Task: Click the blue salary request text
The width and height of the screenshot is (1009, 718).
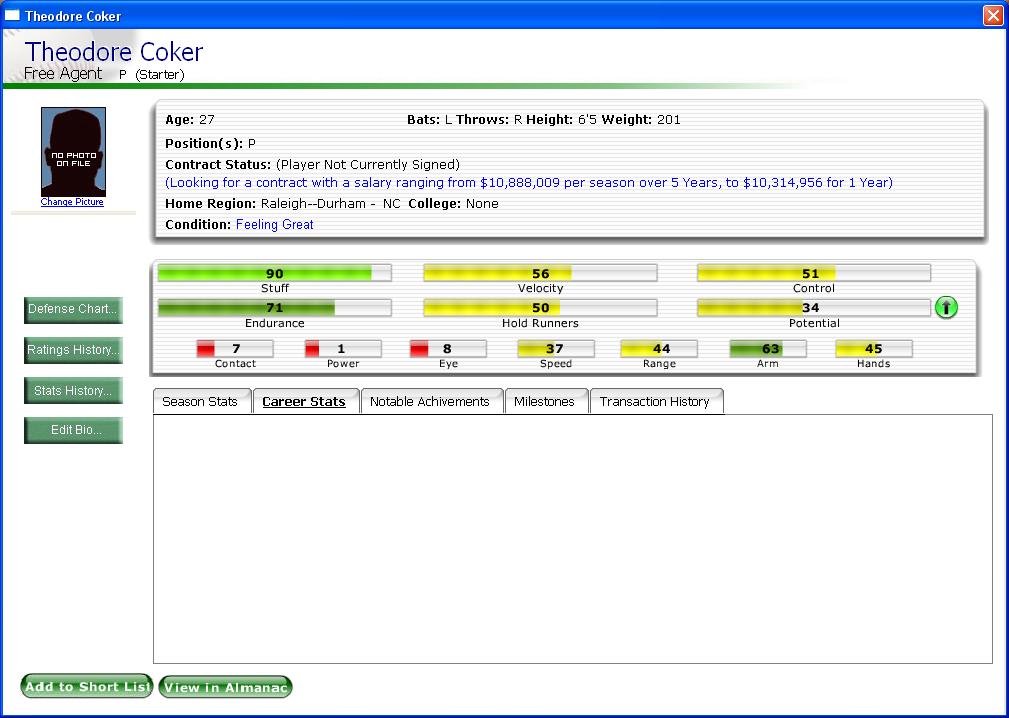Action: point(529,183)
